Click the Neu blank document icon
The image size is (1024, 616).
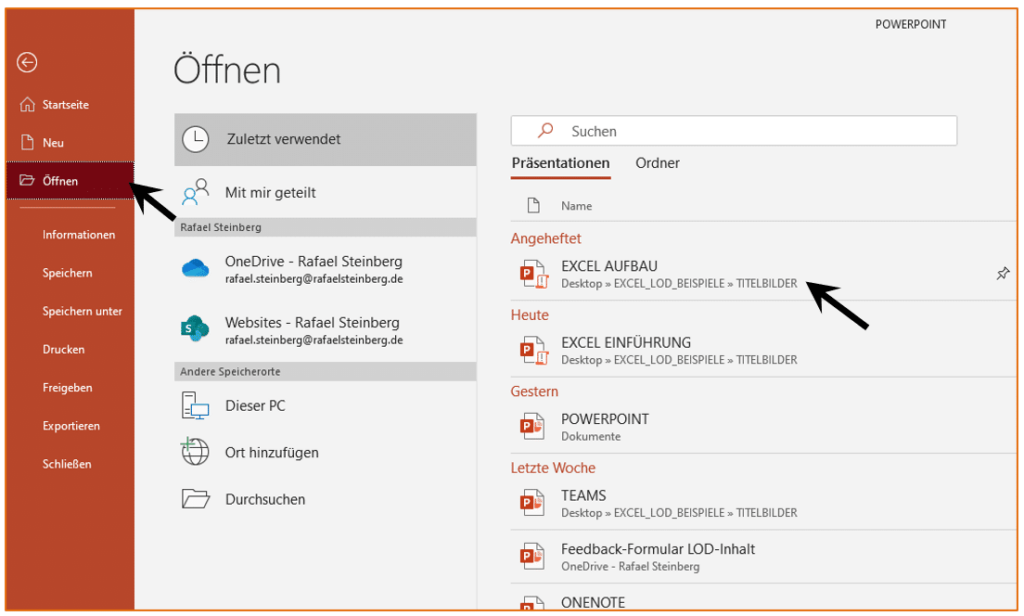tap(27, 142)
